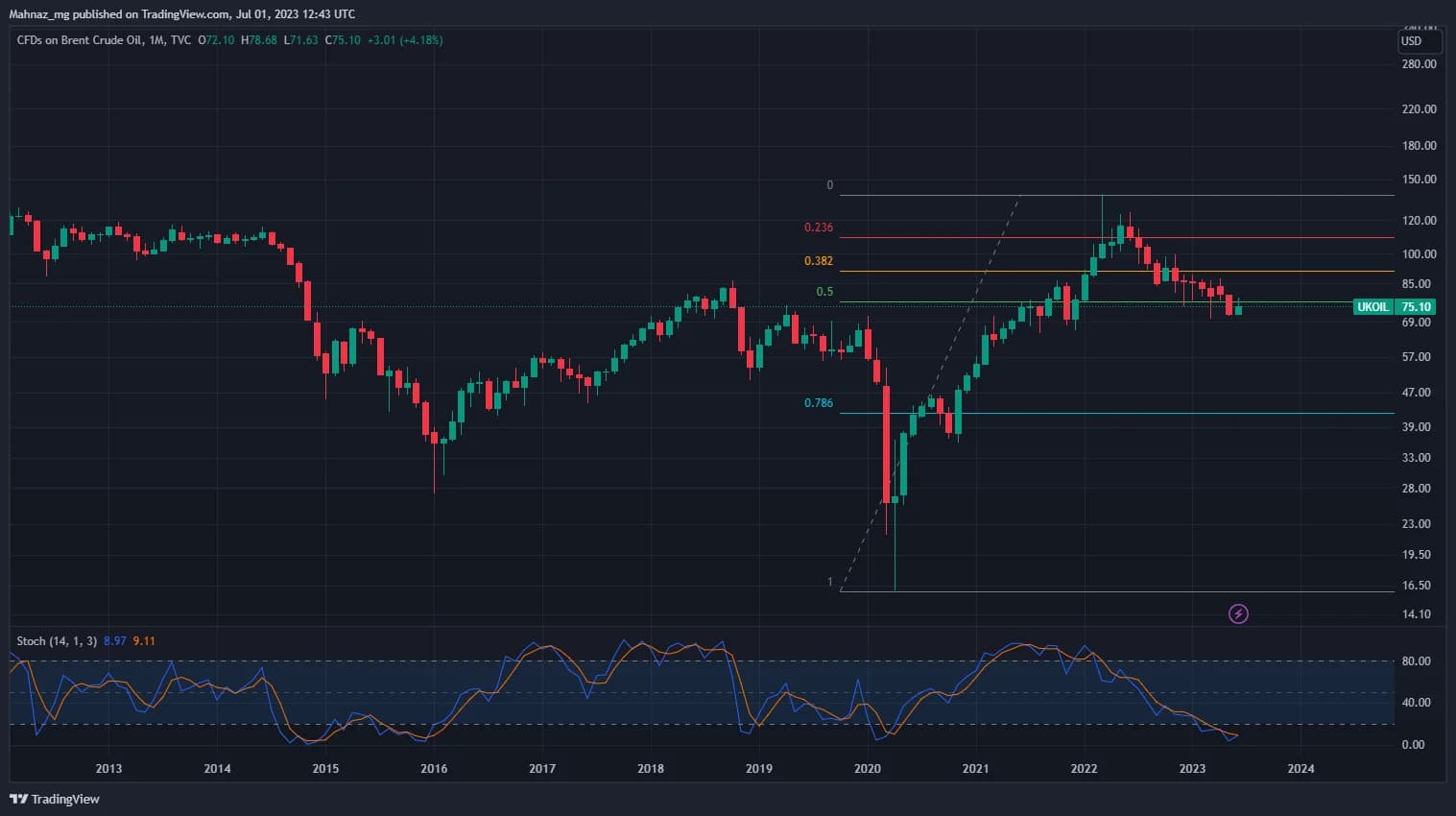Click the 2016 label on the time axis
This screenshot has height=816, width=1456.
(x=434, y=768)
